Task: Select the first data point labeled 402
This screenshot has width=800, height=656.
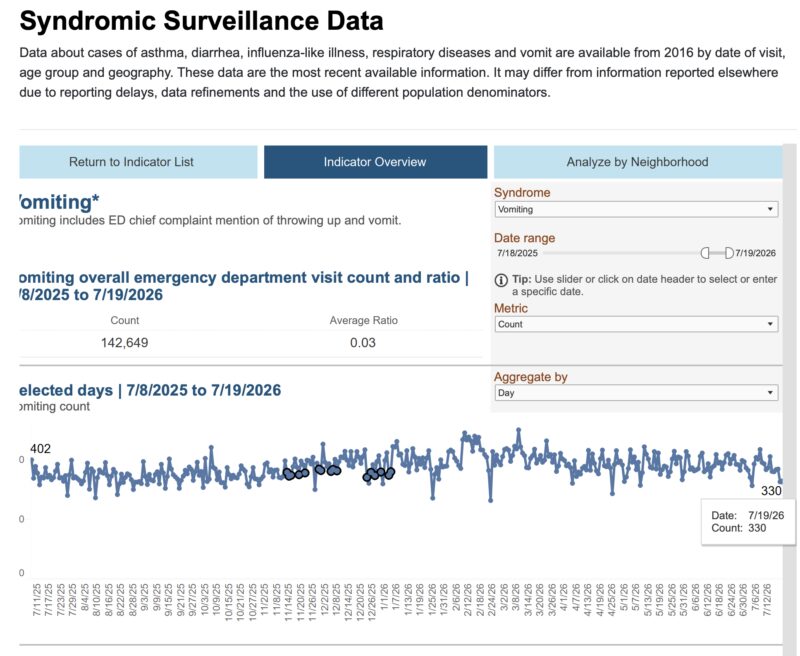Action: [x=32, y=460]
